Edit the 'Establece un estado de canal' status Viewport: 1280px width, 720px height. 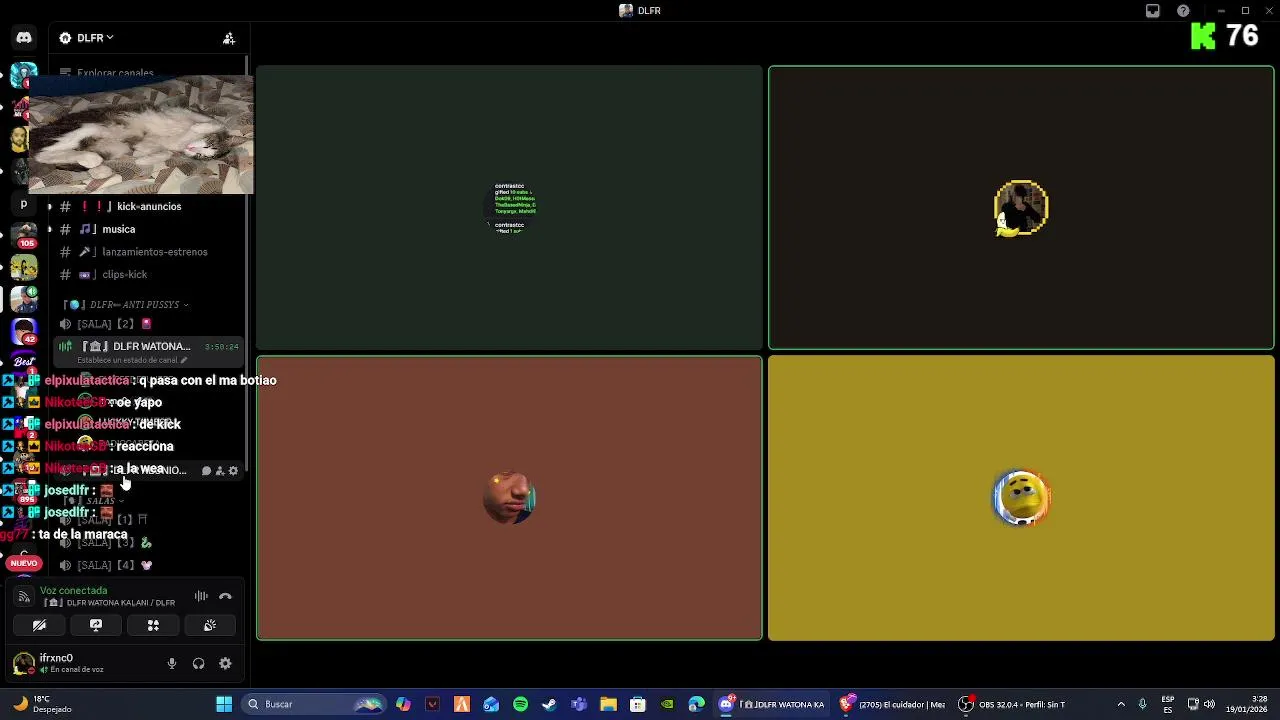(x=132, y=360)
